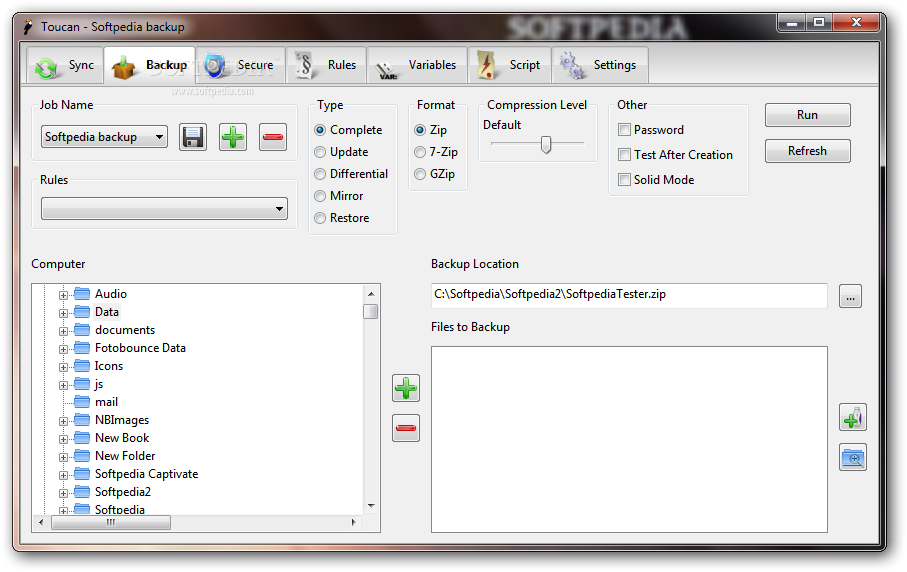Click the add variable icon beside Files to Backup
This screenshot has width=907, height=572.
point(853,417)
